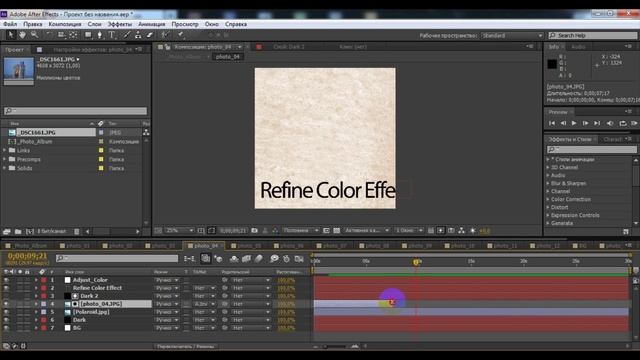Open the Анимация menu
The width and height of the screenshot is (640, 360).
pos(151,24)
